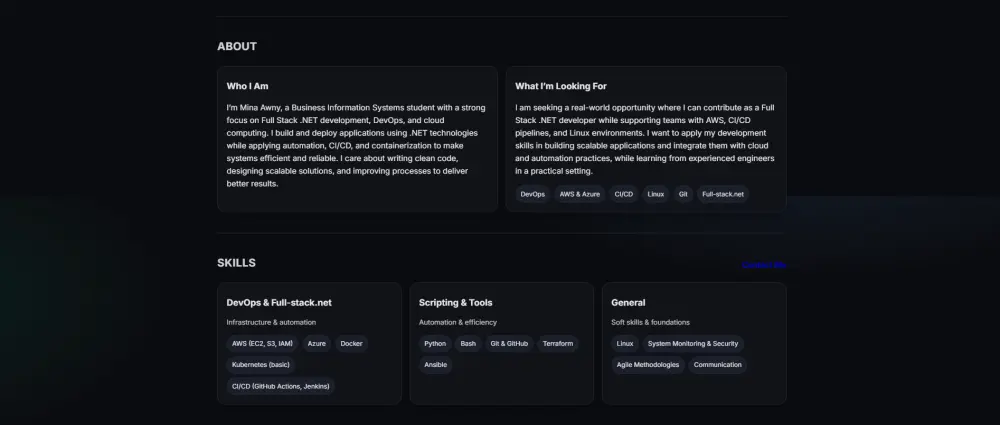
Task: Click the What I'm Looking For card title
Action: tap(561, 86)
